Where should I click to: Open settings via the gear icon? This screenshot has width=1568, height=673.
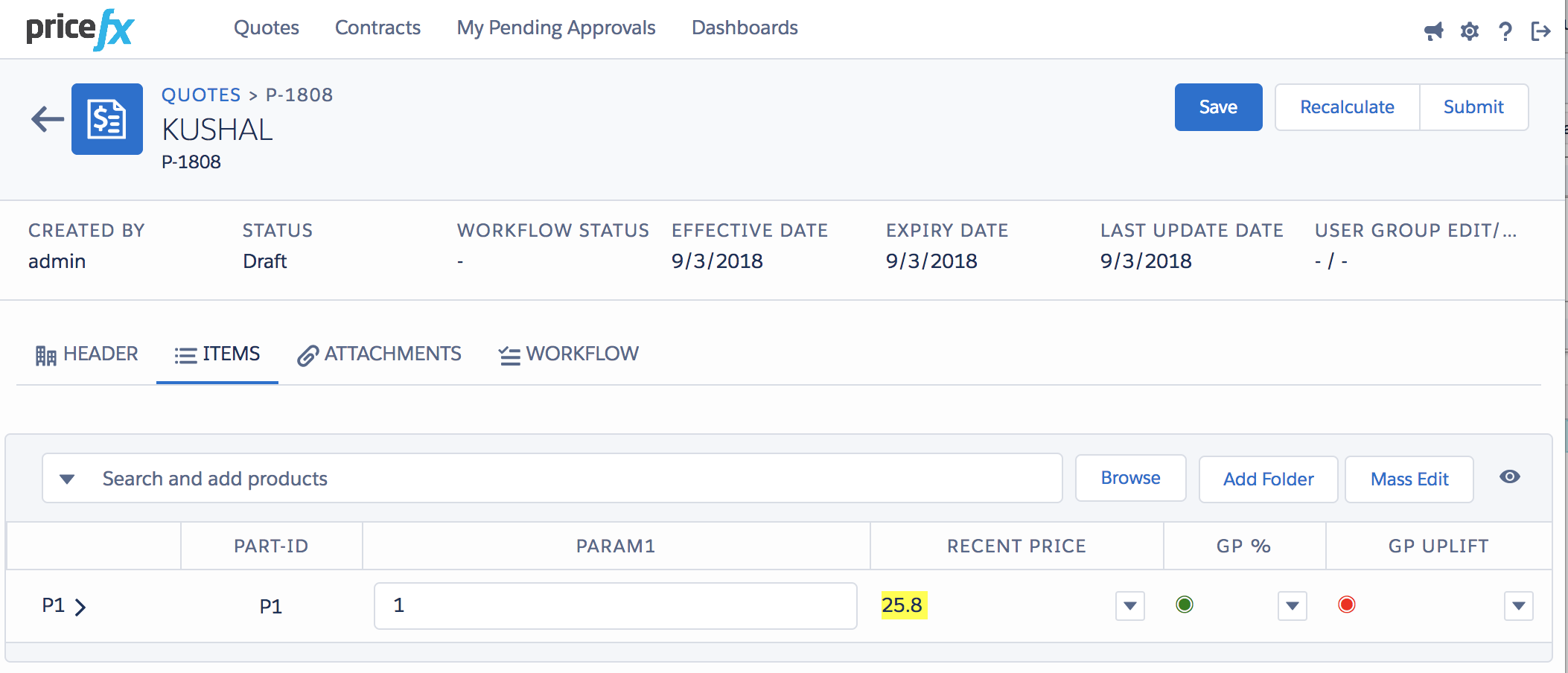click(x=1469, y=31)
